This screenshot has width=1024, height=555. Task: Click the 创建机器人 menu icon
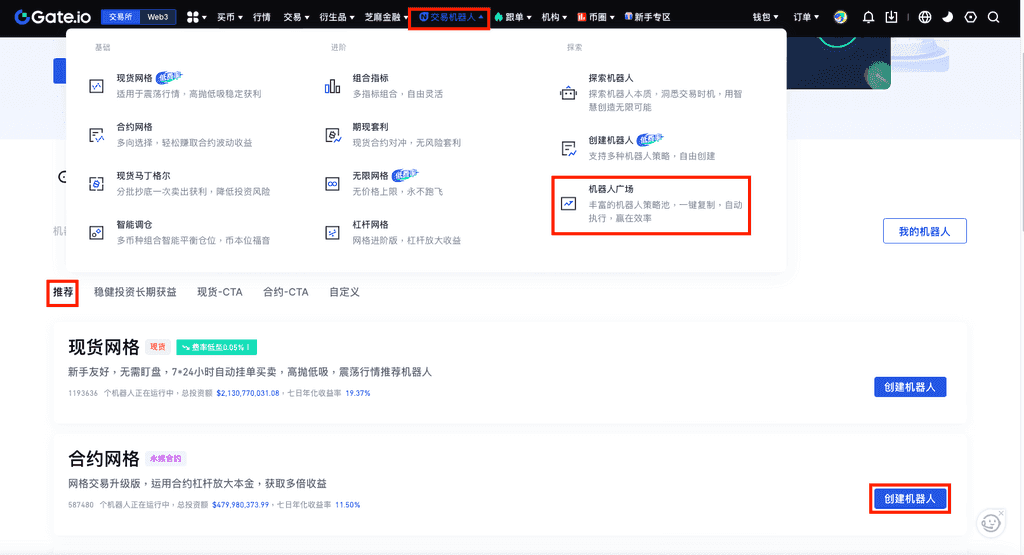click(568, 149)
